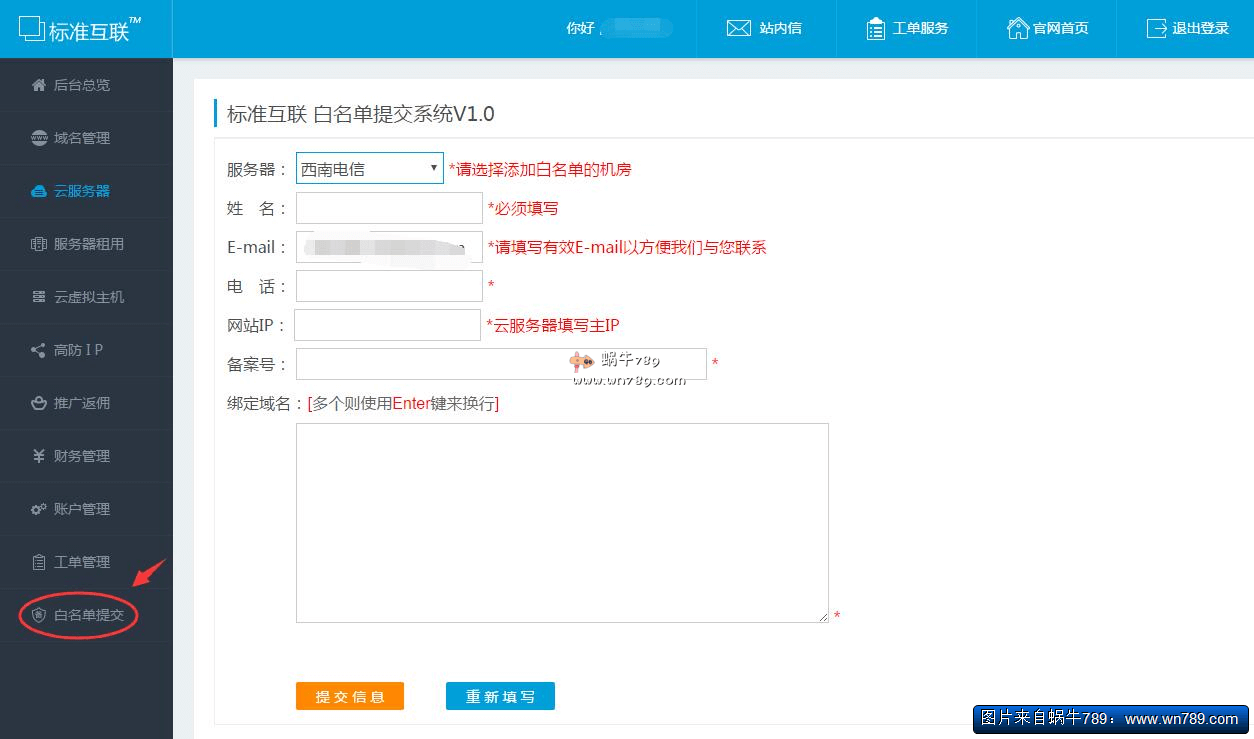Open 云虚拟主机 in the sidebar
The image size is (1254, 739).
[x=88, y=297]
